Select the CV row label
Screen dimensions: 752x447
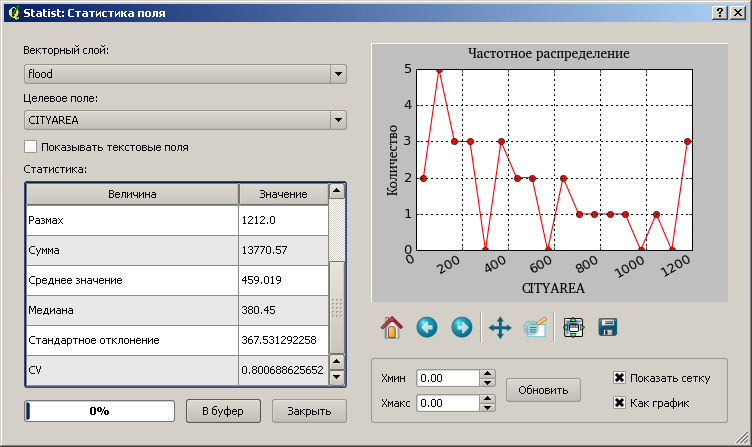click(x=132, y=370)
